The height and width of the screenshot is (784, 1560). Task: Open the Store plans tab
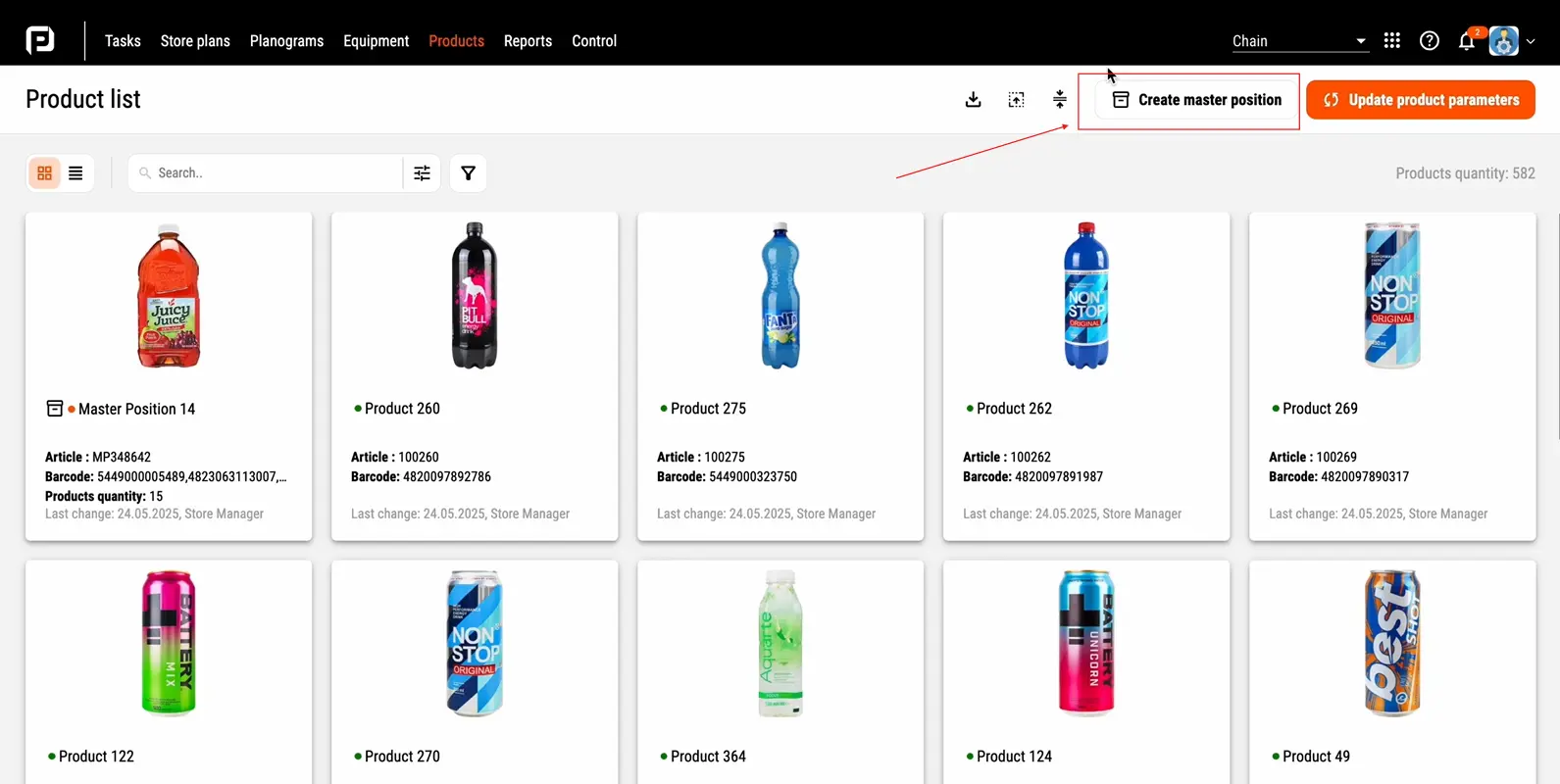[x=195, y=41]
